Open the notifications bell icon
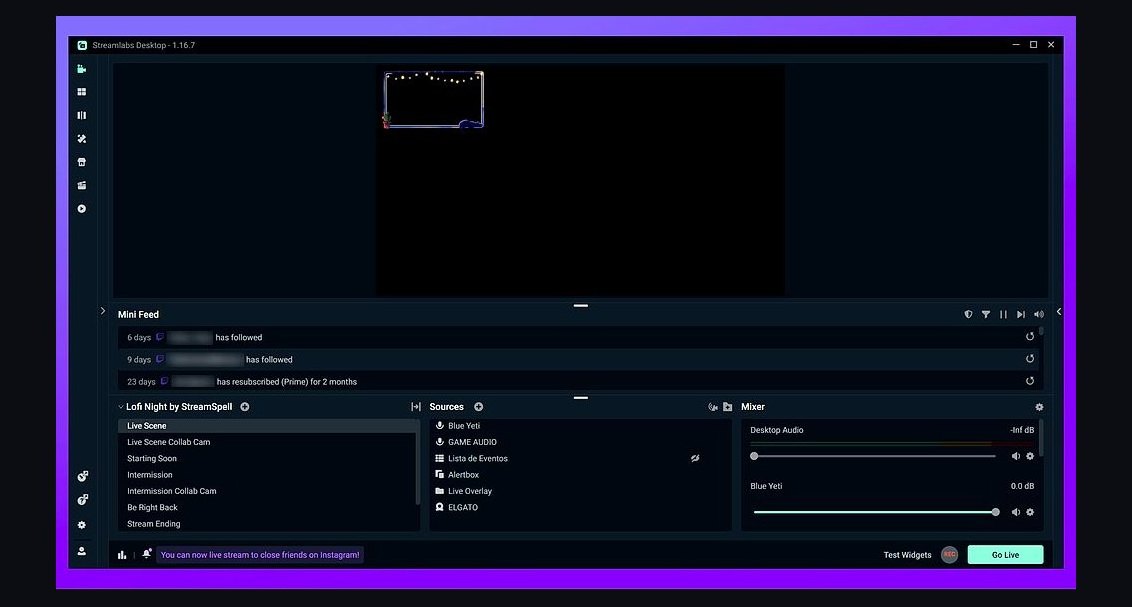 pyautogui.click(x=147, y=554)
